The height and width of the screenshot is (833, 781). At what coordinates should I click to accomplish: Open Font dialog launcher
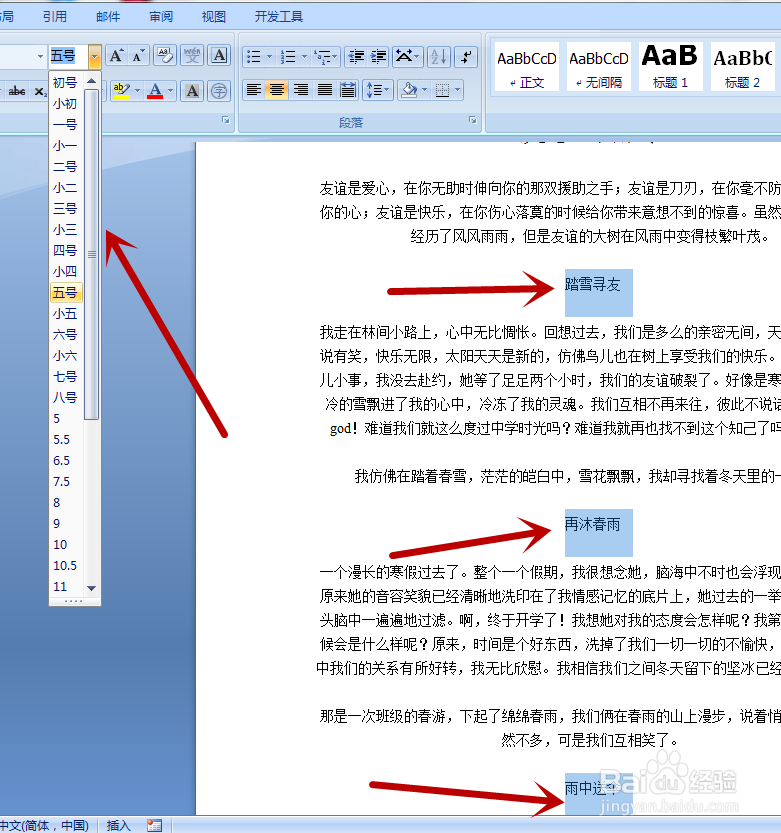(226, 121)
